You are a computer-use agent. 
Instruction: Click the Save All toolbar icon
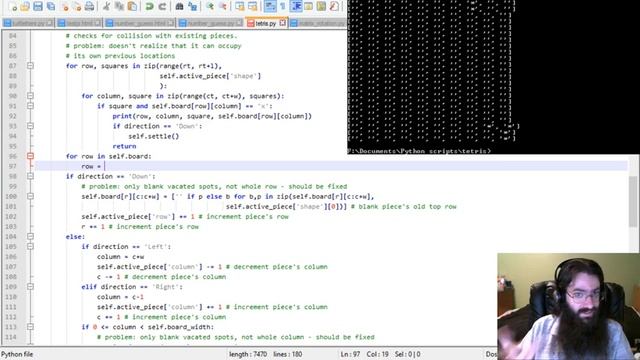tap(51, 6)
